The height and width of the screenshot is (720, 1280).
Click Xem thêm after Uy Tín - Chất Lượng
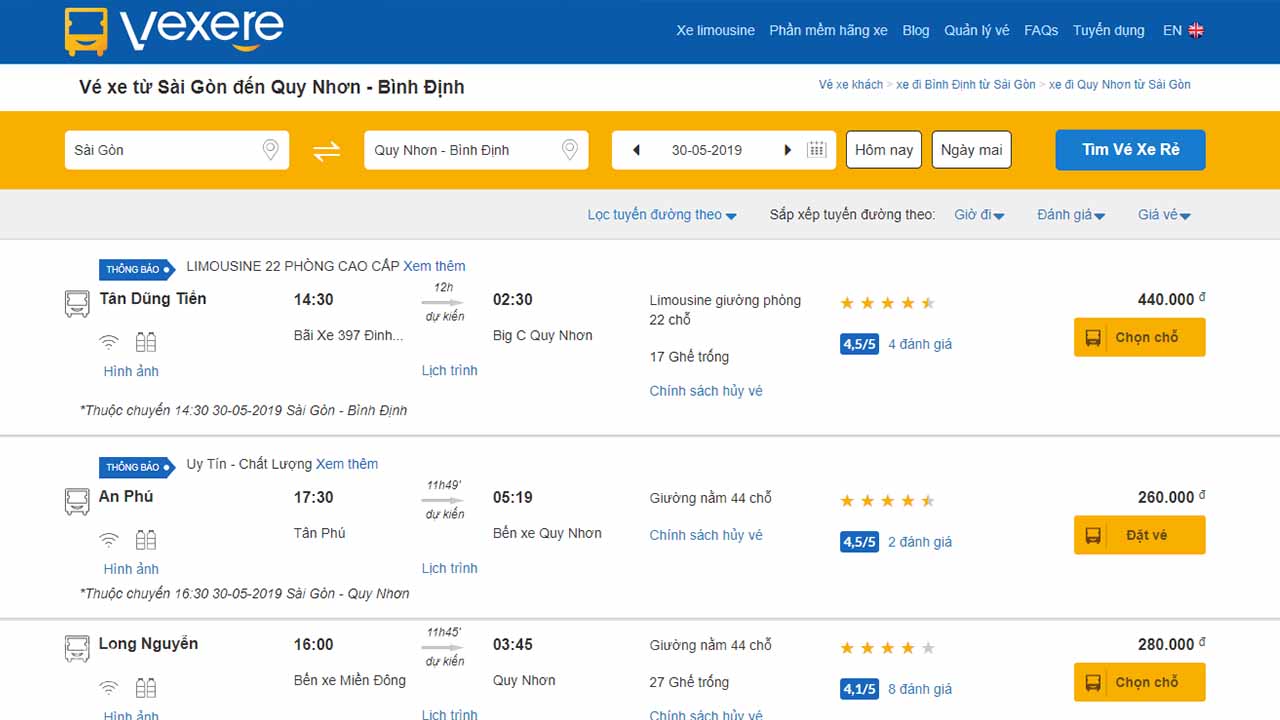pyautogui.click(x=347, y=464)
